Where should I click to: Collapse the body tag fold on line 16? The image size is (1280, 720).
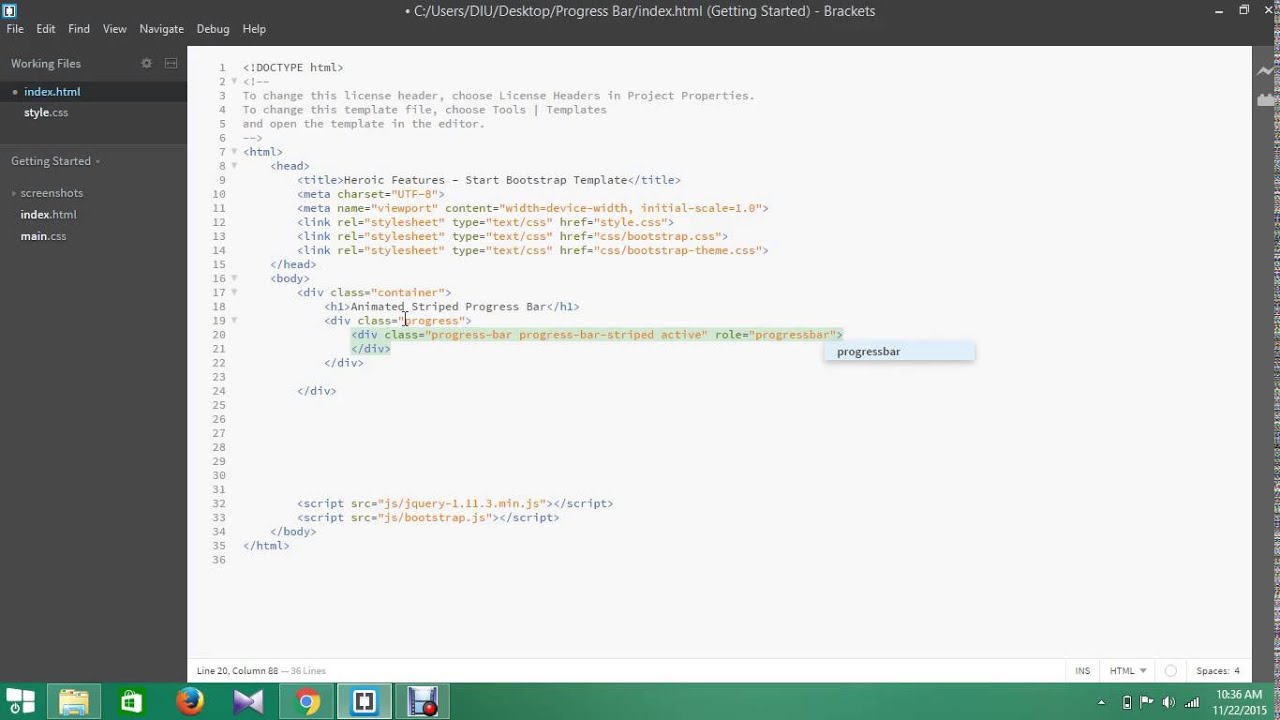tap(234, 278)
